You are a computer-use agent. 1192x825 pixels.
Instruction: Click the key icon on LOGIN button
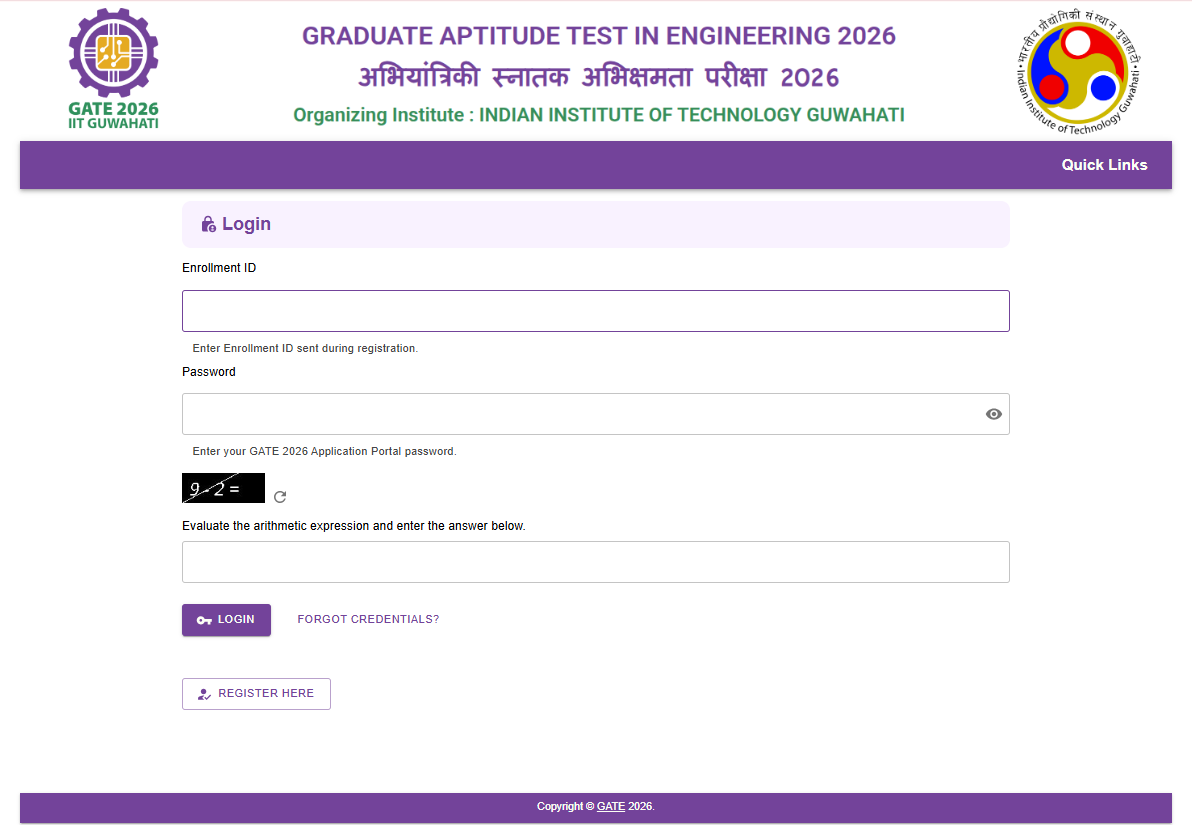tap(204, 620)
